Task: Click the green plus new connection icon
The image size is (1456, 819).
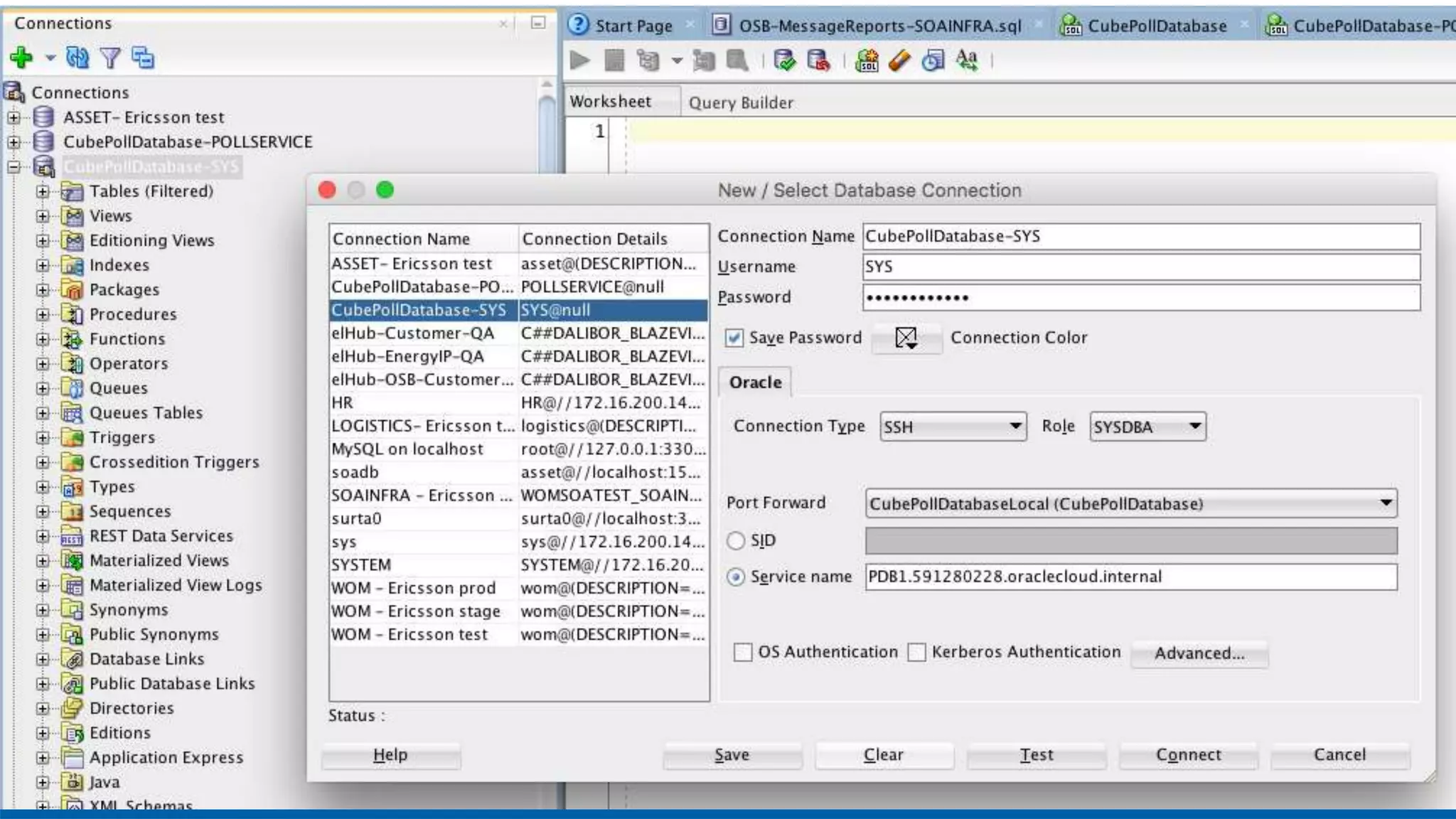Action: [21, 58]
